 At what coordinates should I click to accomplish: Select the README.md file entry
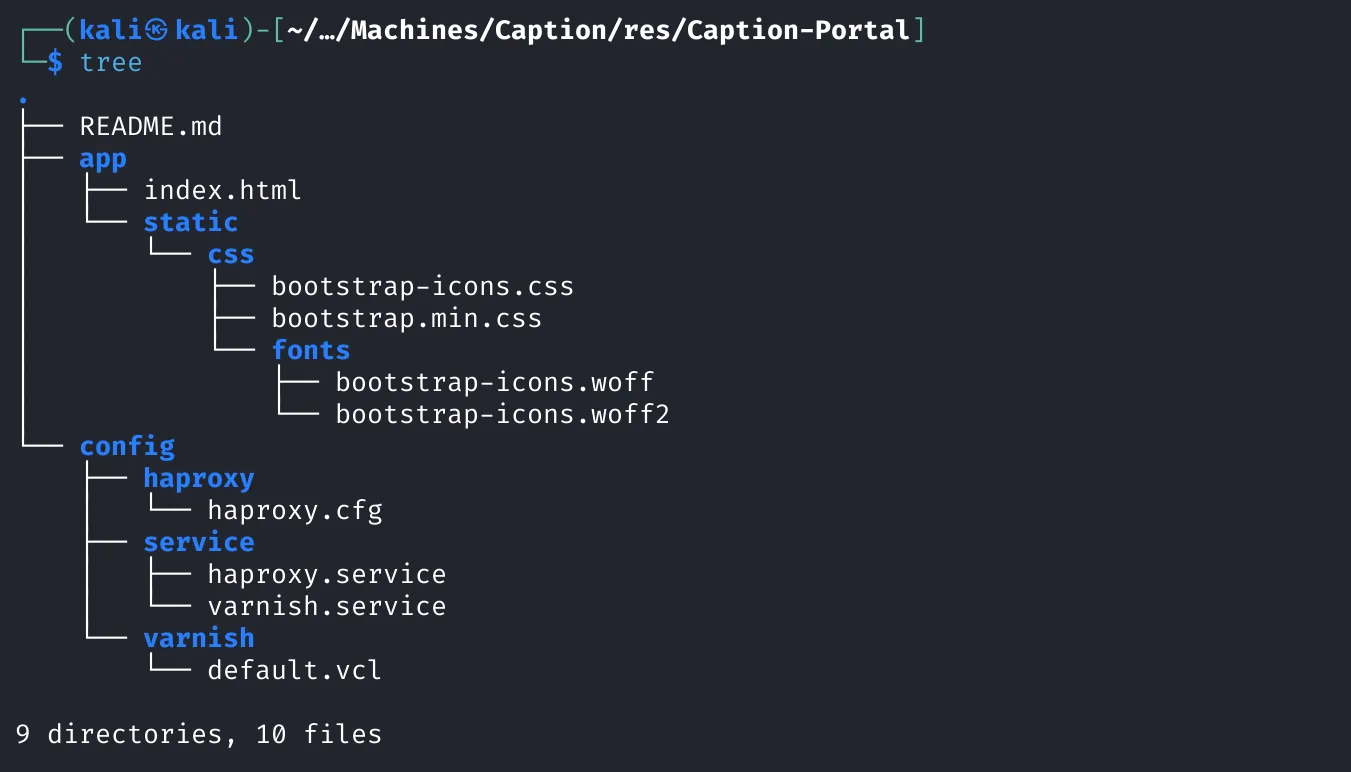(x=151, y=126)
